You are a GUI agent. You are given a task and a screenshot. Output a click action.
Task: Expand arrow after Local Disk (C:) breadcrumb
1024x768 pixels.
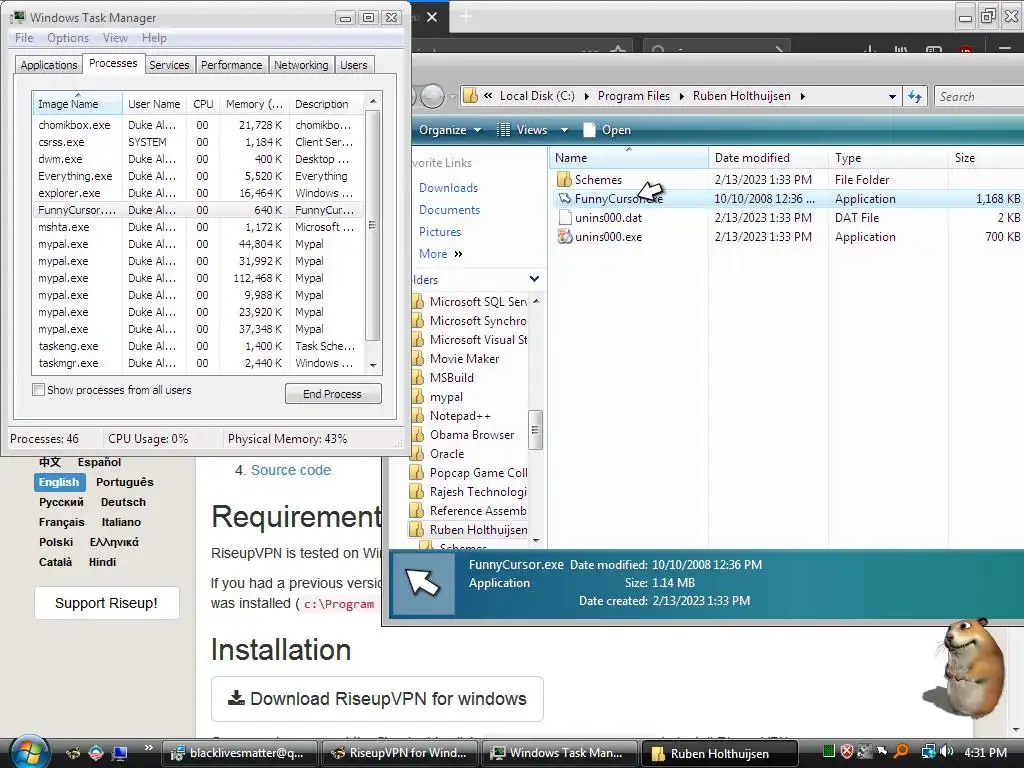(x=586, y=97)
